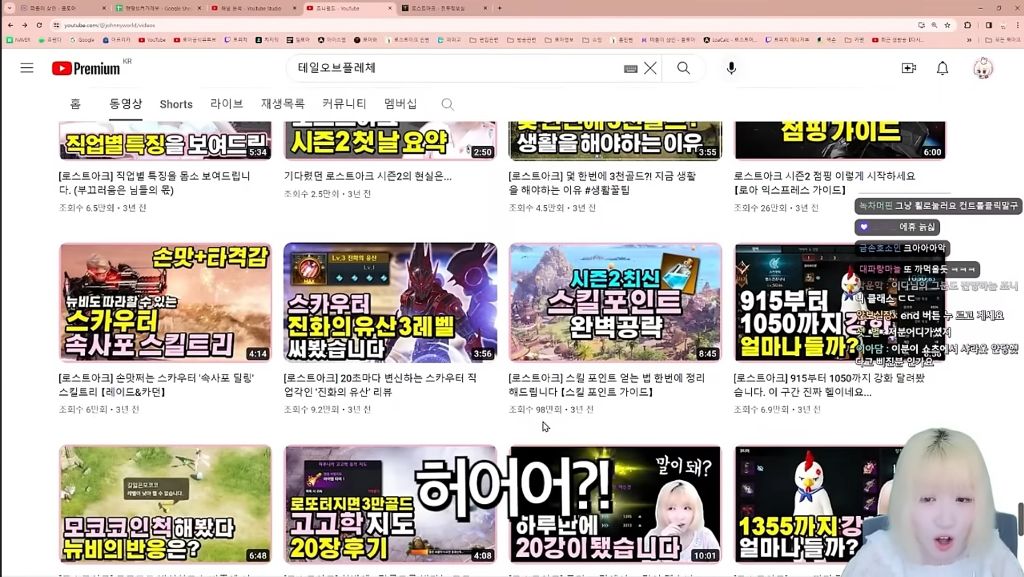
Task: Go back with the browser back arrow
Action: point(10,25)
